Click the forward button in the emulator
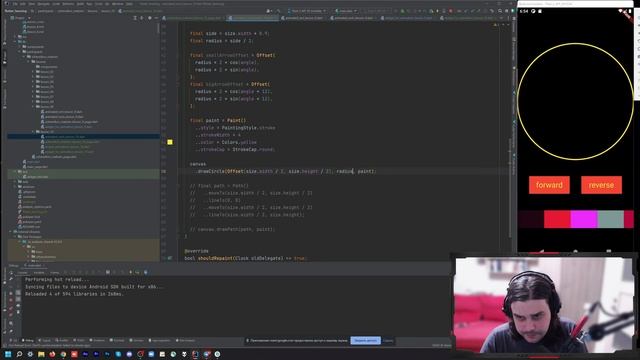The height and width of the screenshot is (360, 640). tap(549, 185)
